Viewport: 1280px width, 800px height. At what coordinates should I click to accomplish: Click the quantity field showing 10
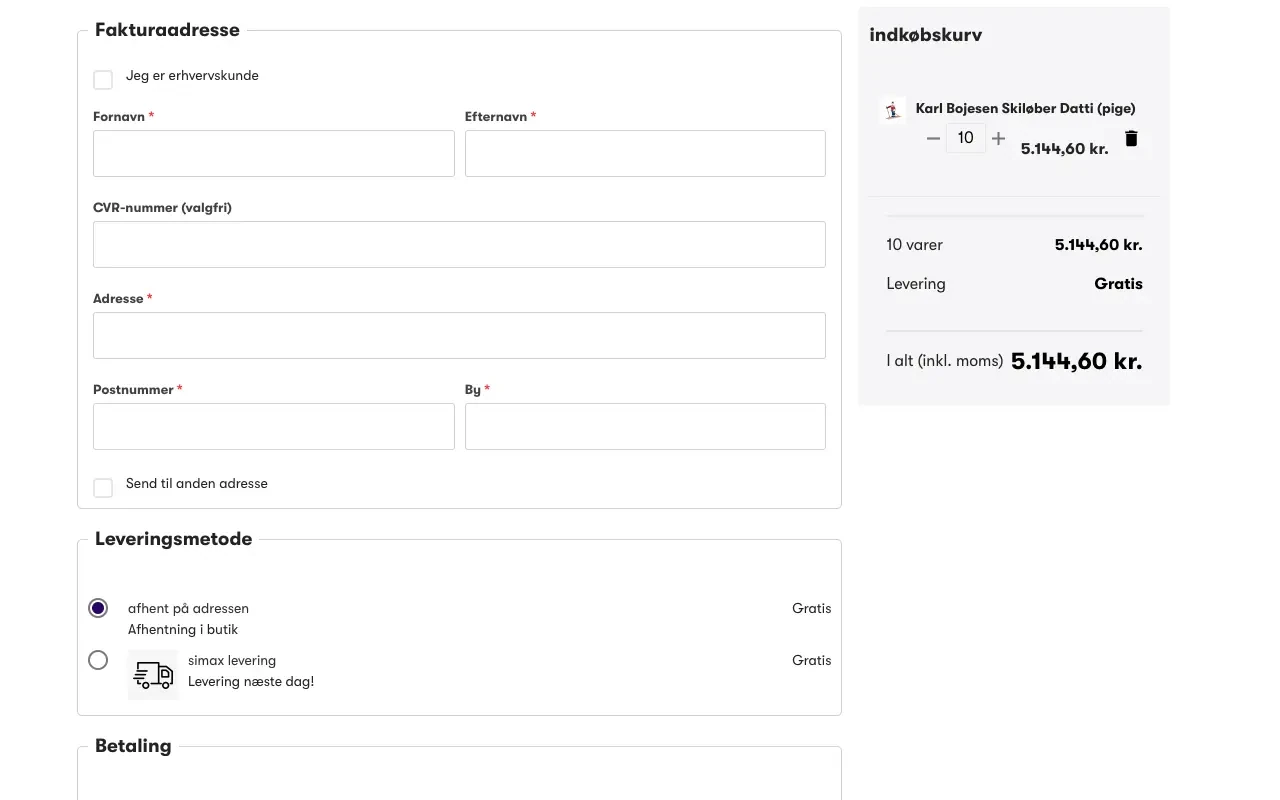click(x=965, y=138)
